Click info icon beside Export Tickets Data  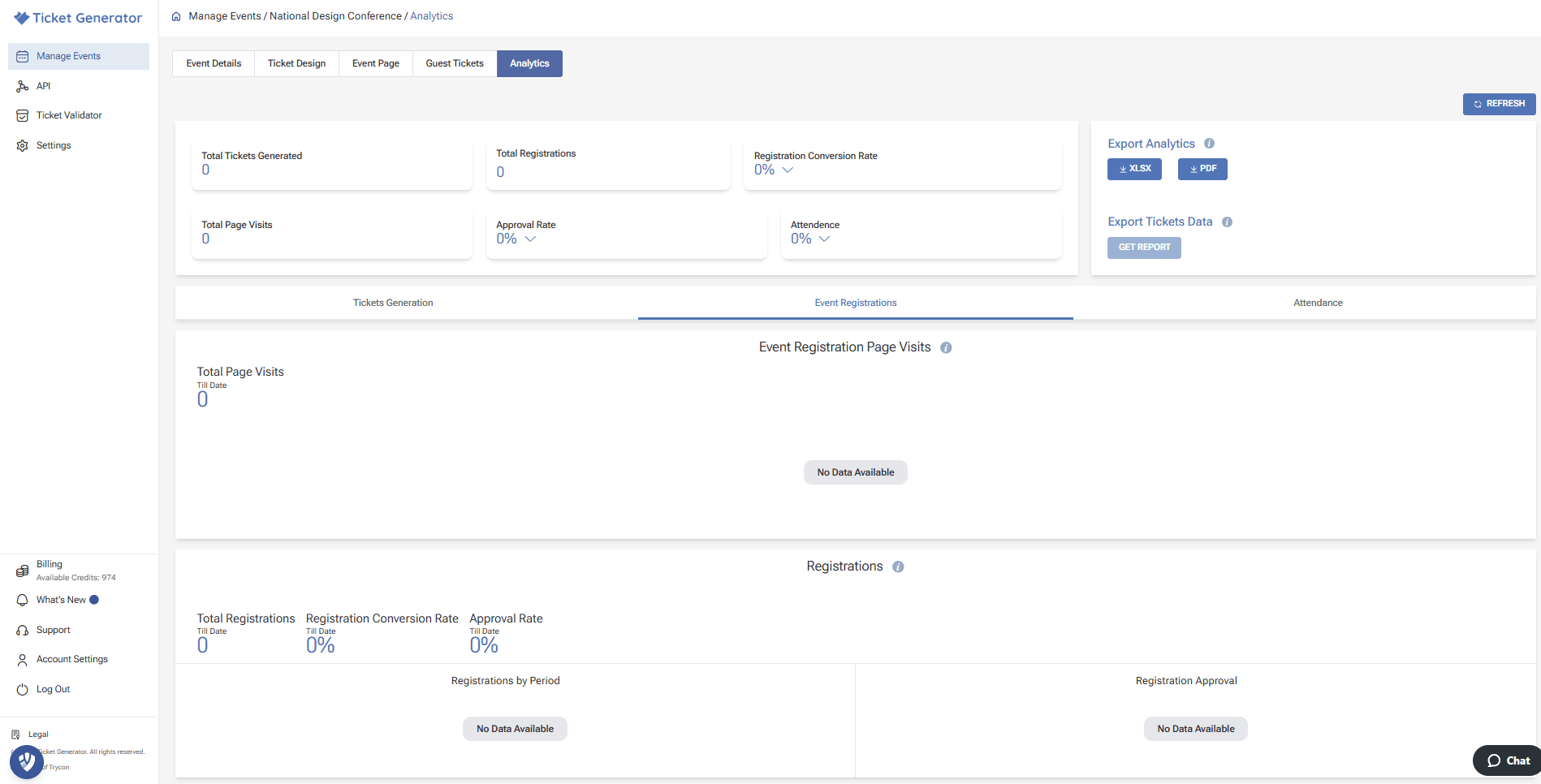[1227, 222]
